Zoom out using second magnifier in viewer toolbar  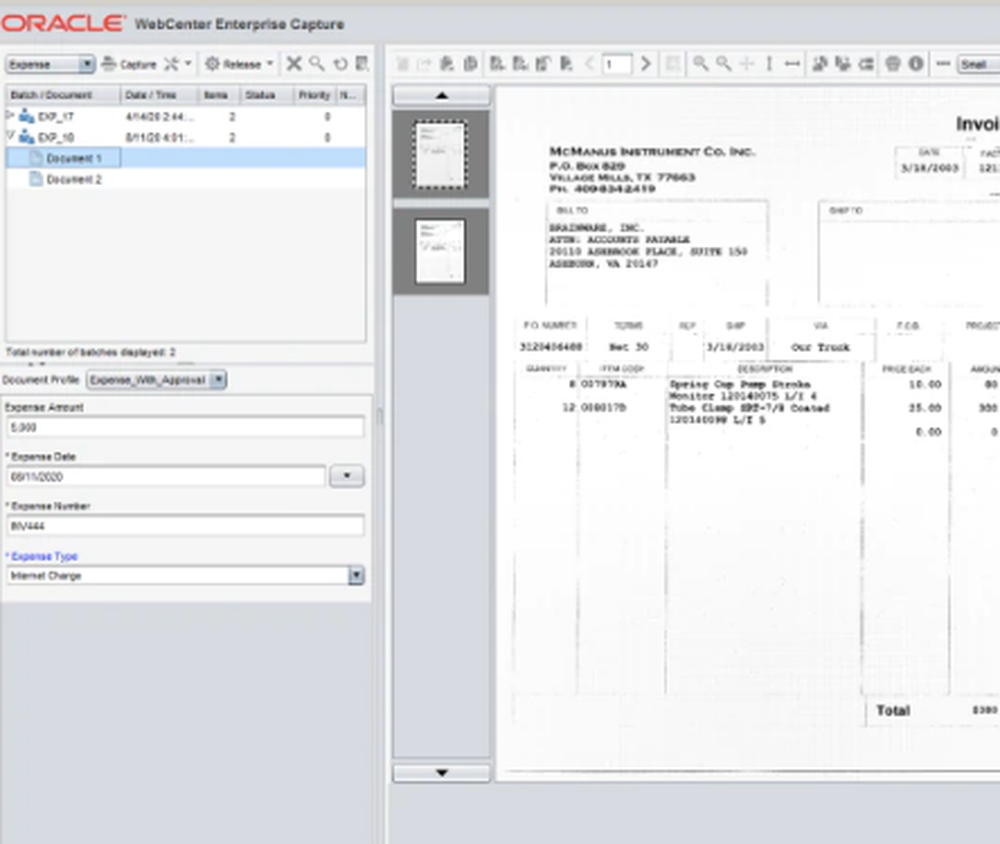(x=723, y=64)
